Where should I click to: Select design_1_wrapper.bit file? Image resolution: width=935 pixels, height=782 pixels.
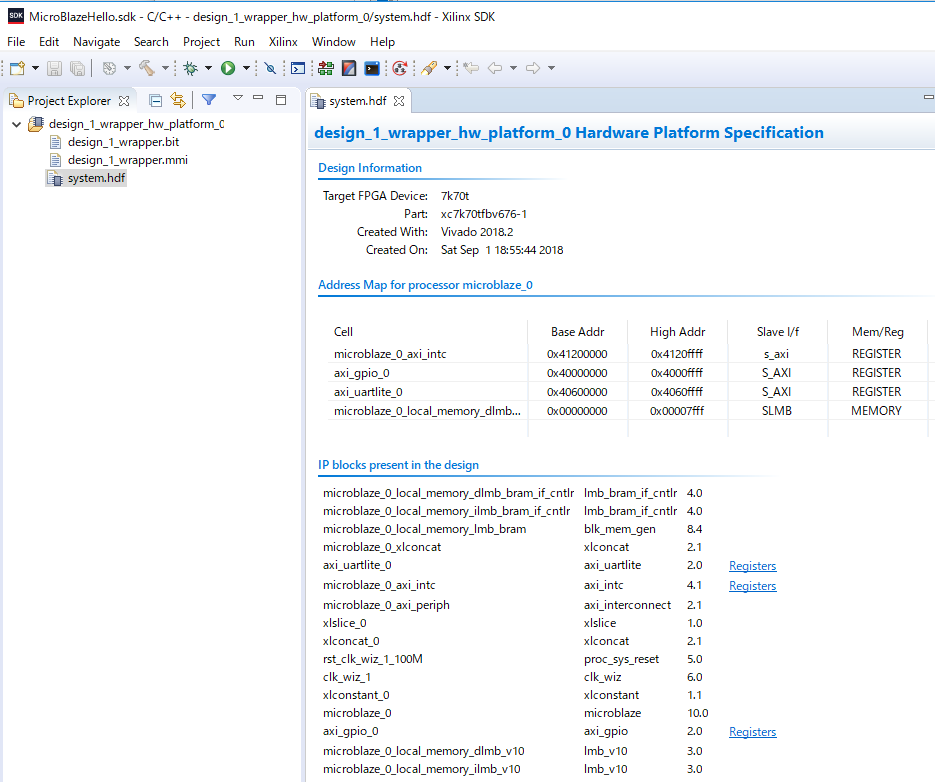[123, 142]
